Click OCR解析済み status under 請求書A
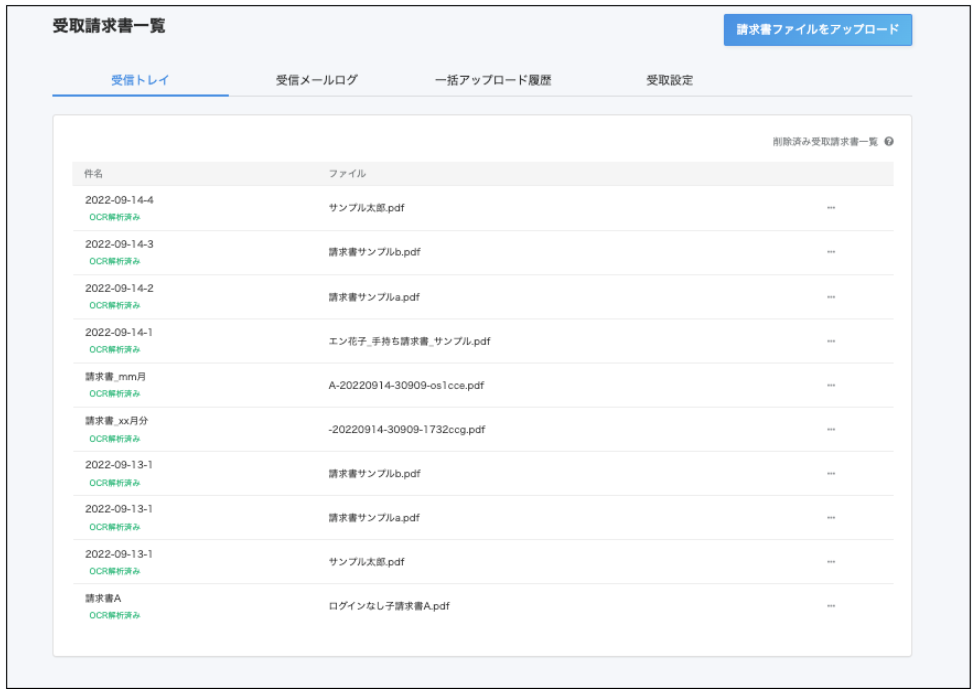Viewport: 972px width, 697px height. coord(115,615)
